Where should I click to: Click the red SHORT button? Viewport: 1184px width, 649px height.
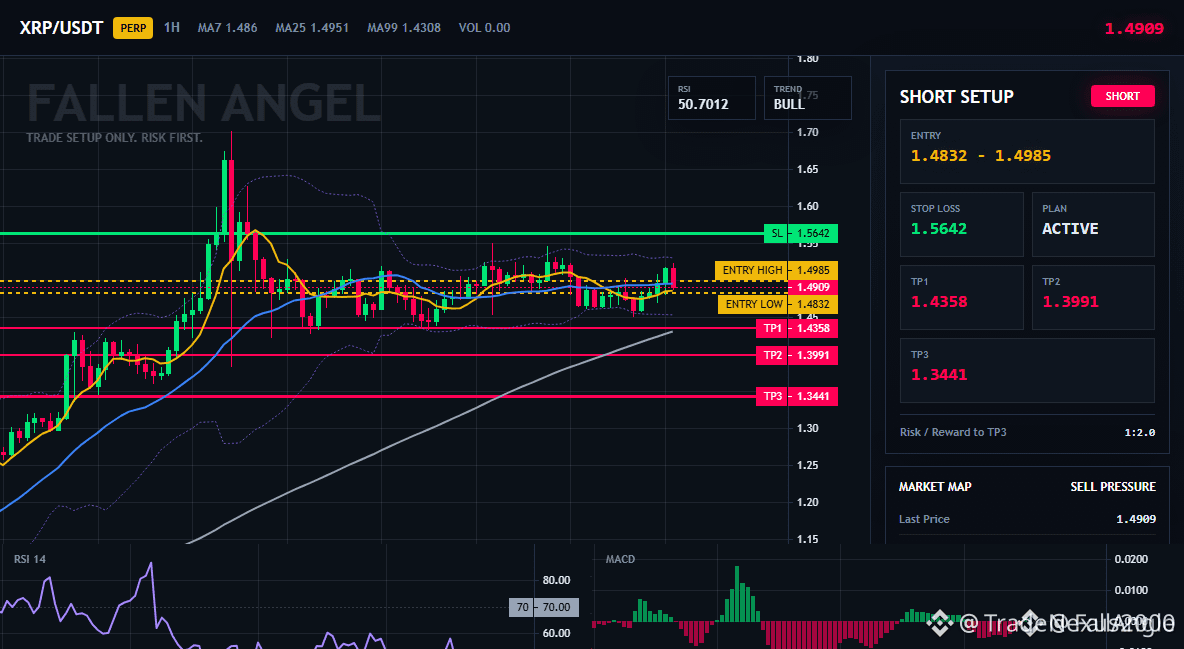pyautogui.click(x=1122, y=96)
